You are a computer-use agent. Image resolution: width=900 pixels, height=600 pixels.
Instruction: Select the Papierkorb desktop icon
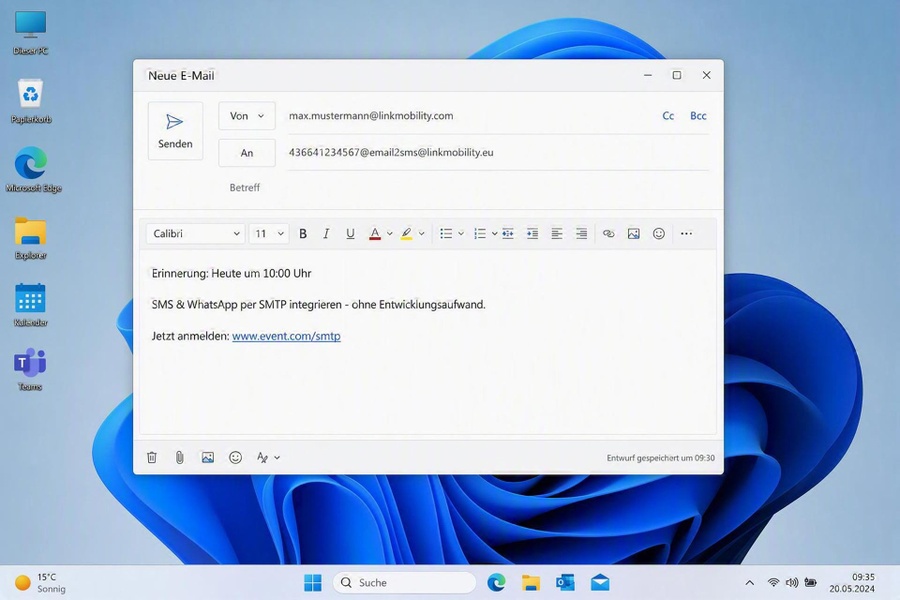point(31,101)
